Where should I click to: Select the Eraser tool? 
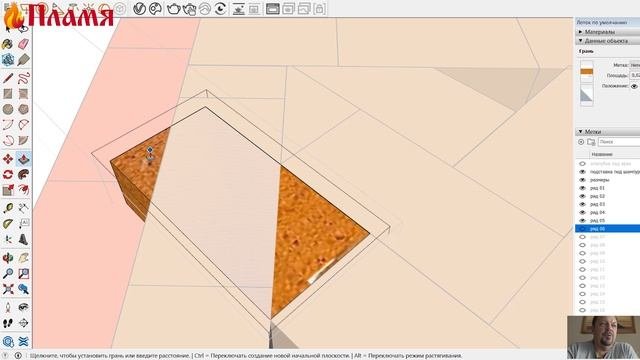(23, 44)
